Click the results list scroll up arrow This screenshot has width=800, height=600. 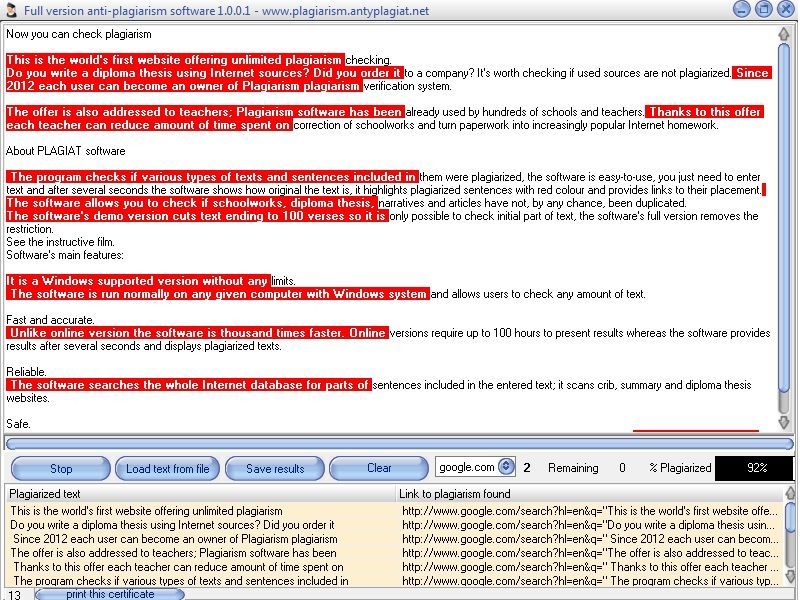(790, 493)
